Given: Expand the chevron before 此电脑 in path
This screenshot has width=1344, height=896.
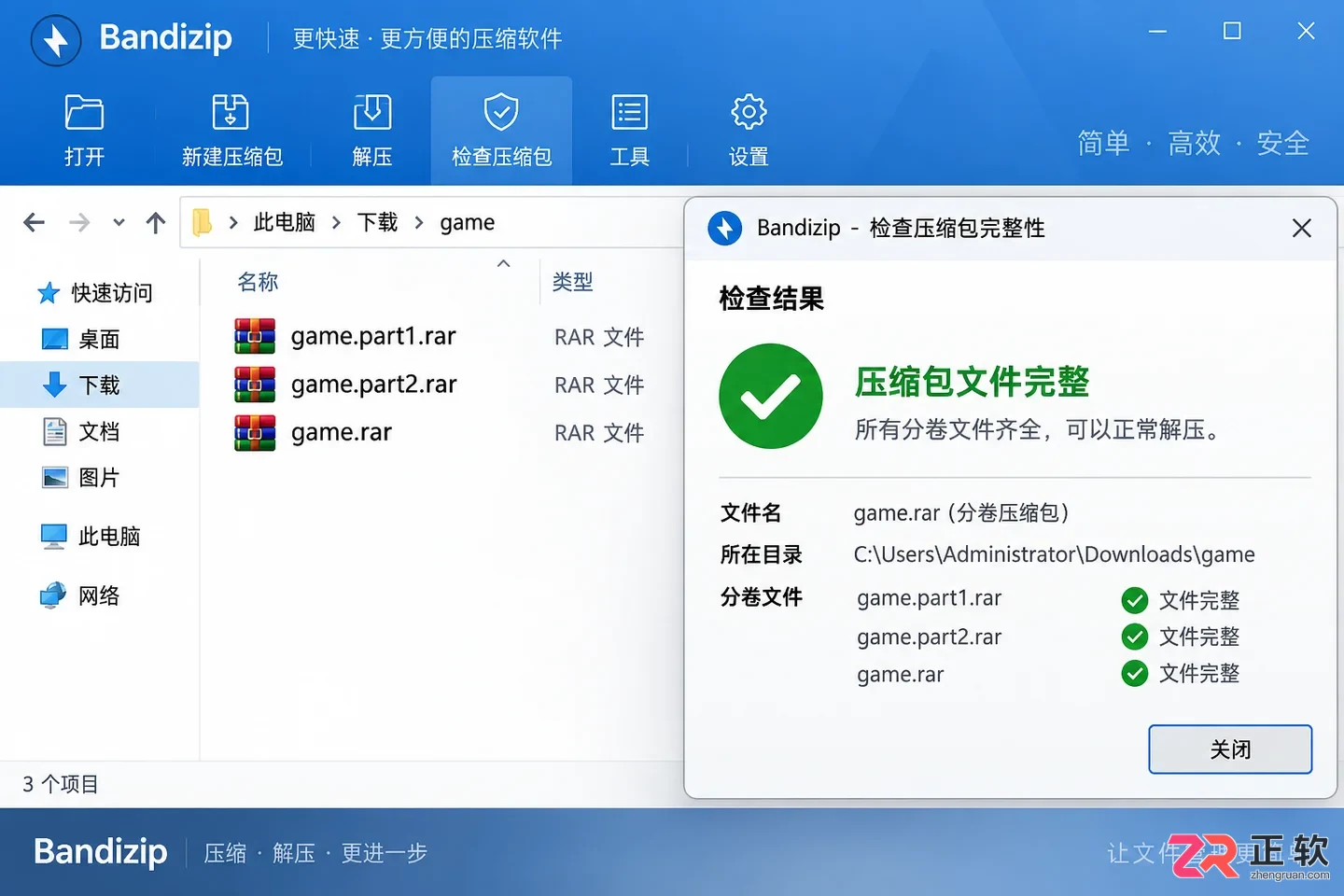Looking at the screenshot, I should pos(233,222).
